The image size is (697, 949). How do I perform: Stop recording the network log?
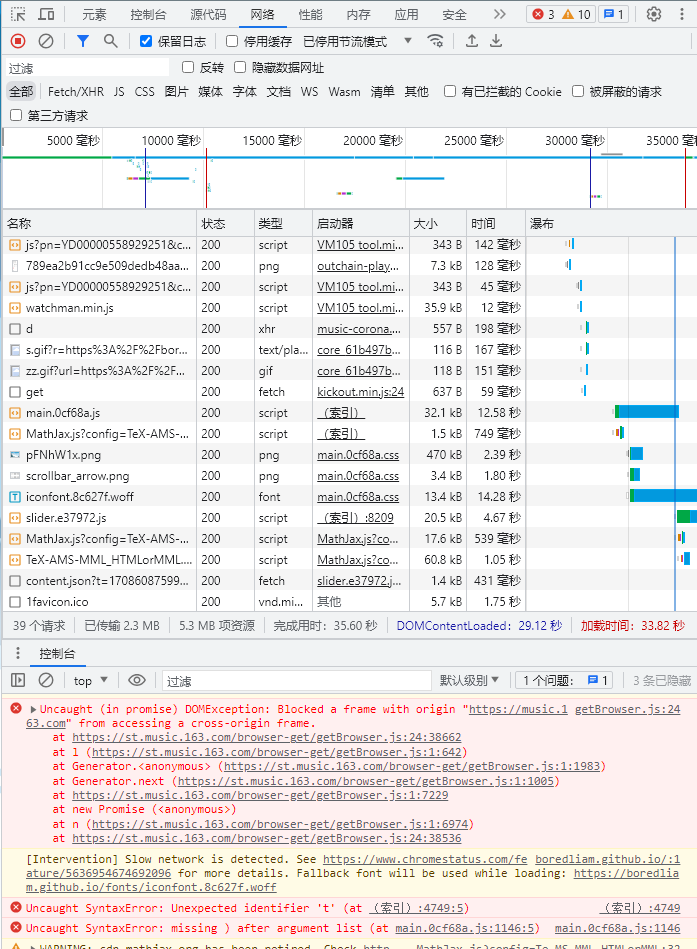click(18, 41)
